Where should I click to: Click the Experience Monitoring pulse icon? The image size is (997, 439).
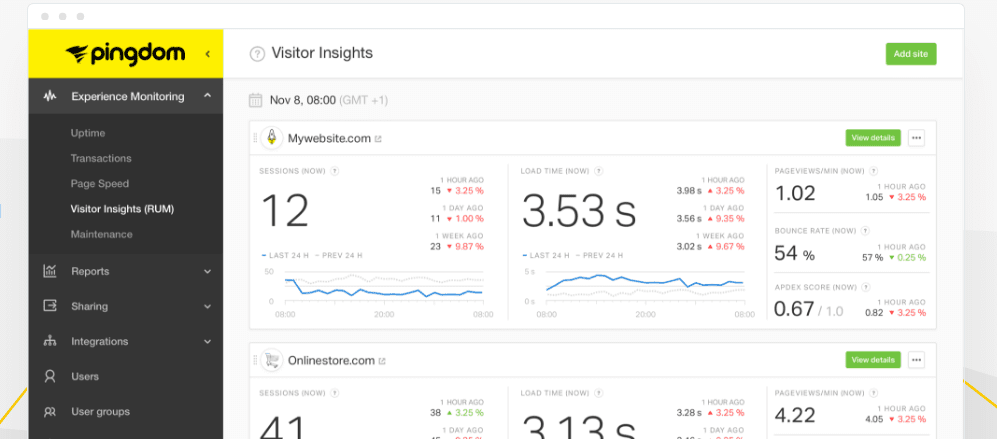tap(50, 96)
